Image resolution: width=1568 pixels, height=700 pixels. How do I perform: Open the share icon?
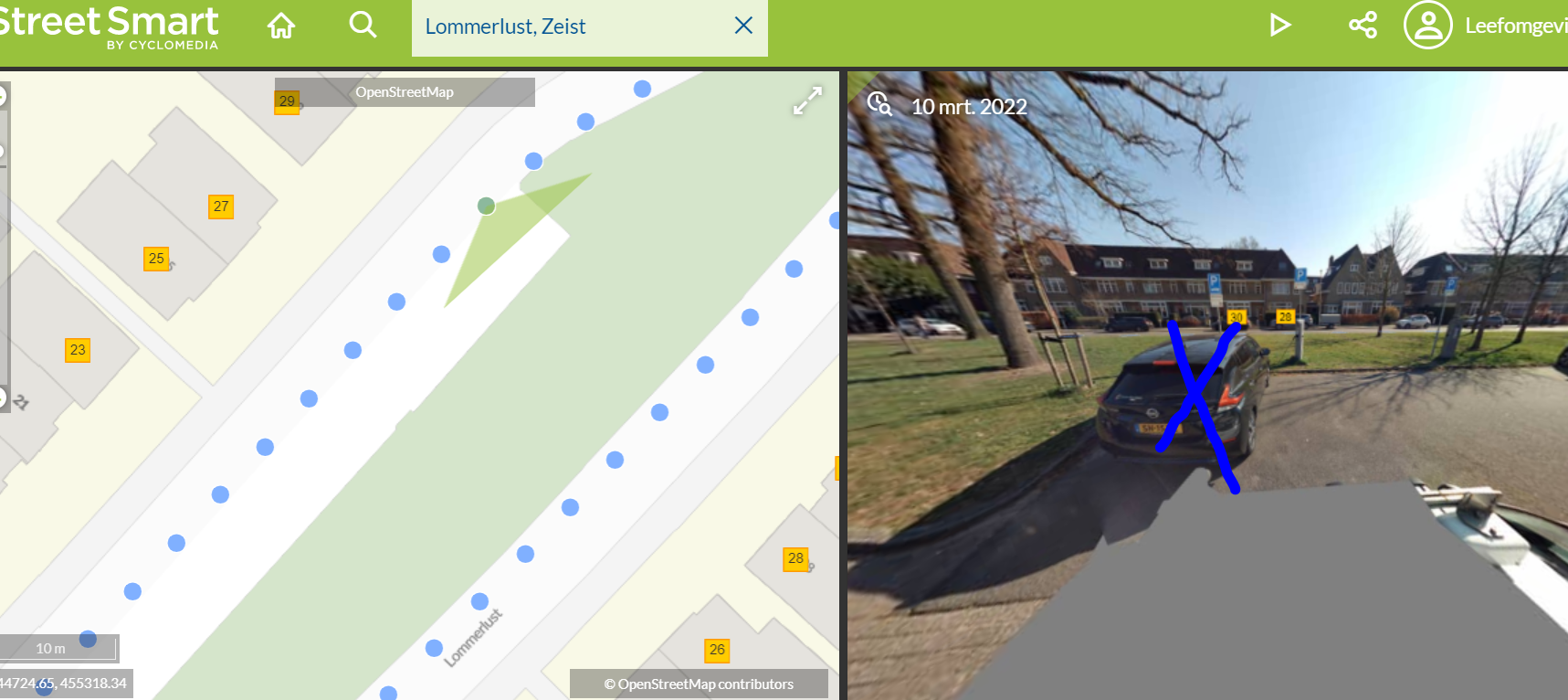tap(1363, 25)
